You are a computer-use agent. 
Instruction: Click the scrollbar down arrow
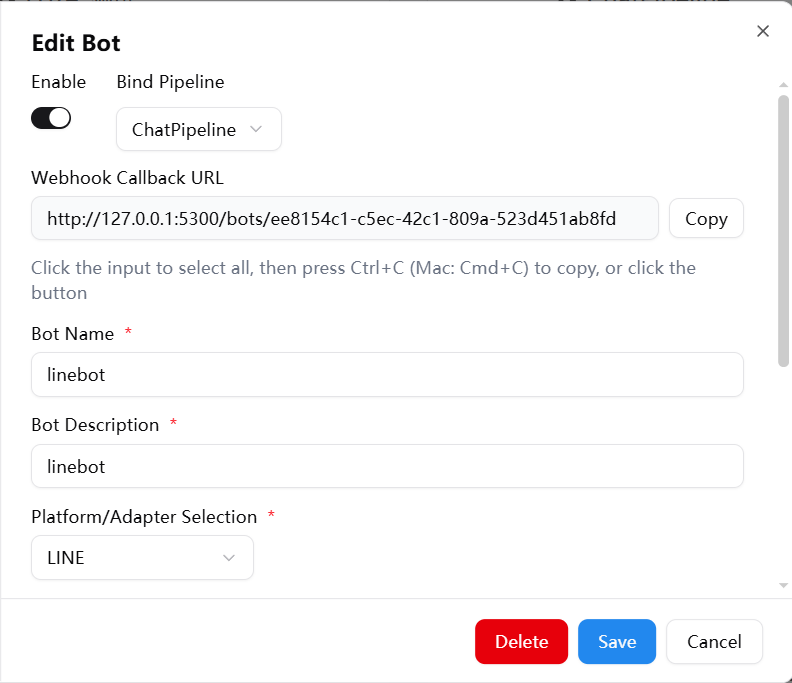point(783,585)
